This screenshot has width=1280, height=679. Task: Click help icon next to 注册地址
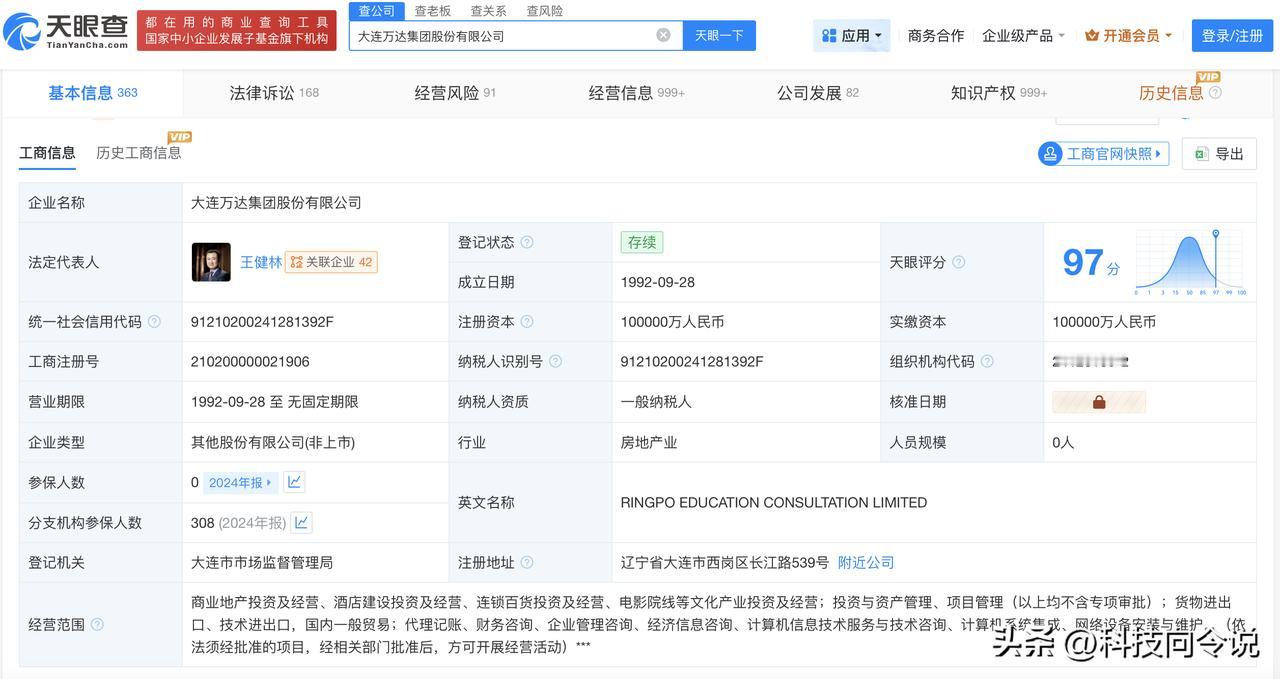click(527, 563)
